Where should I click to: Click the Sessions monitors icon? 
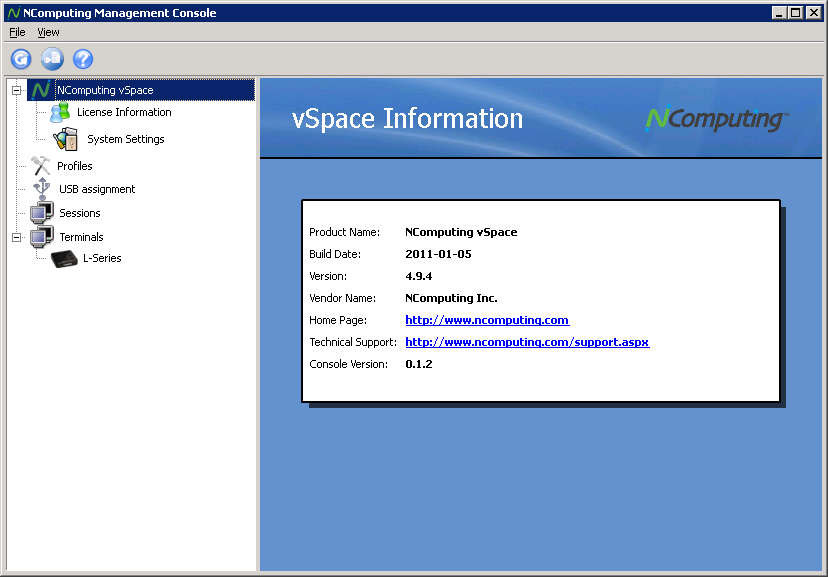[x=42, y=213]
